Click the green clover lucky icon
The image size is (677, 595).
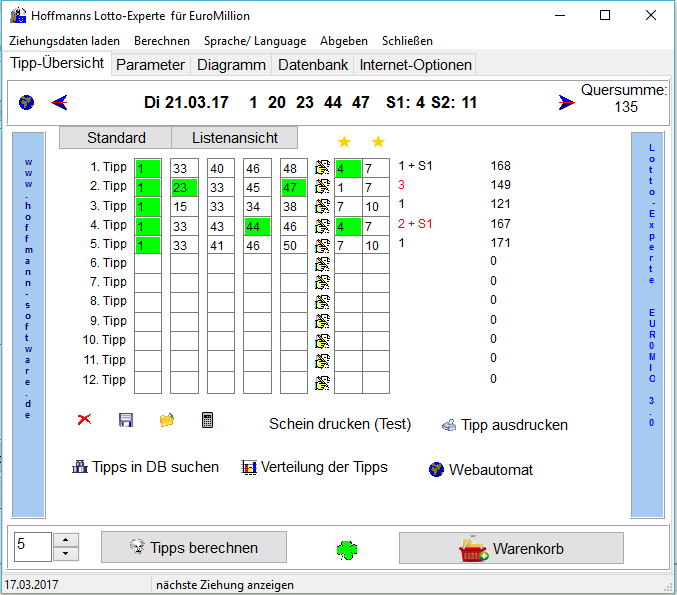pyautogui.click(x=347, y=550)
